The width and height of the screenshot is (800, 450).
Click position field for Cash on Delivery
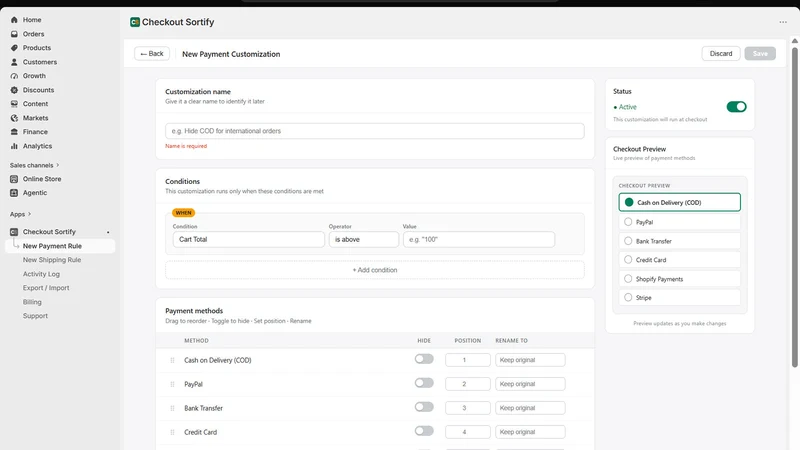468,360
